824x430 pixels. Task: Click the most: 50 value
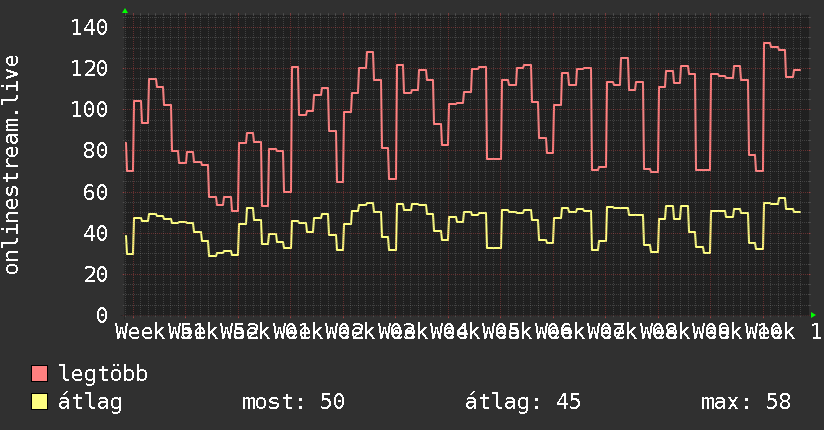point(293,402)
